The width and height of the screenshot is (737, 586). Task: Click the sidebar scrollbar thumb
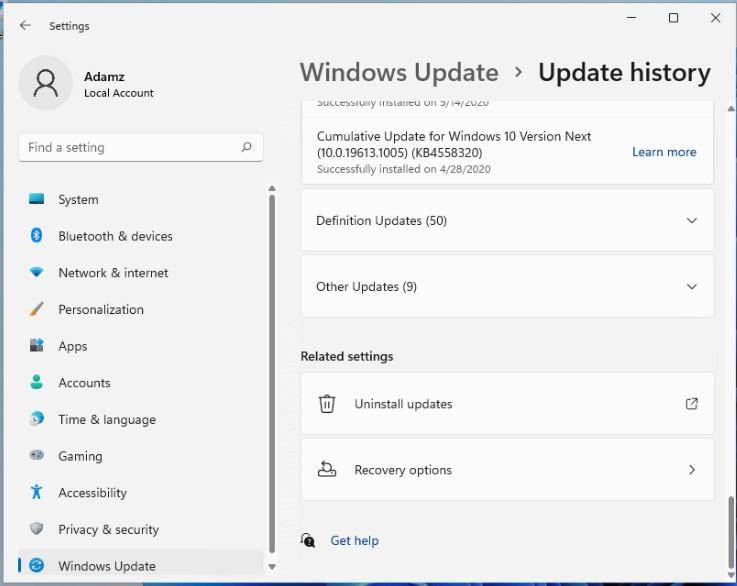[x=272, y=374]
